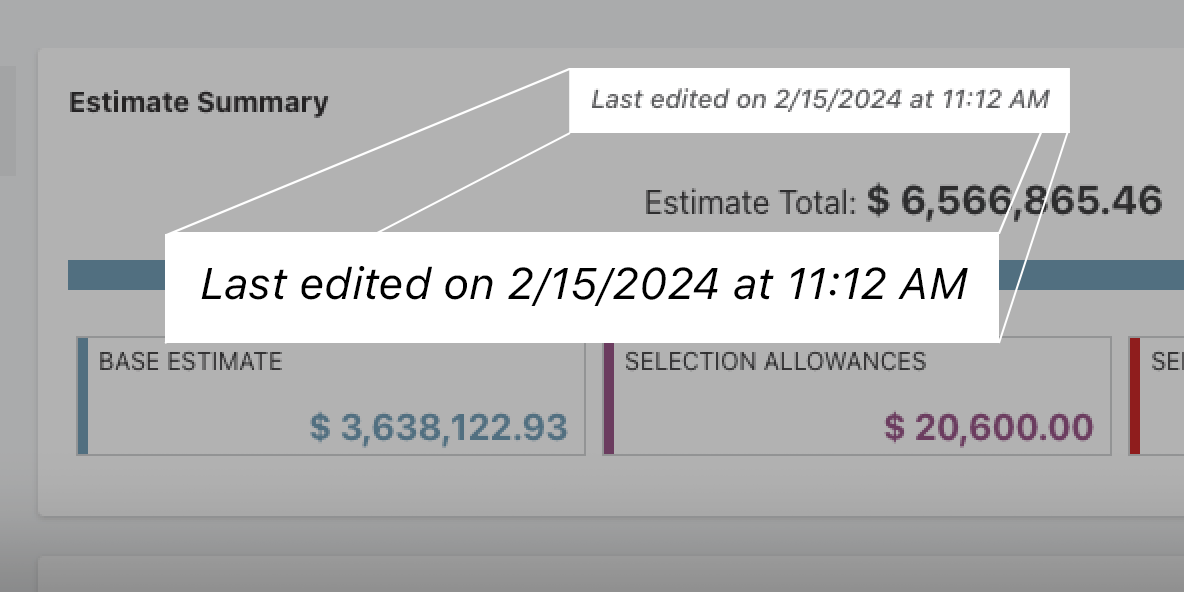Click the Estimate Summary heading
This screenshot has width=1184, height=592.
[x=198, y=102]
